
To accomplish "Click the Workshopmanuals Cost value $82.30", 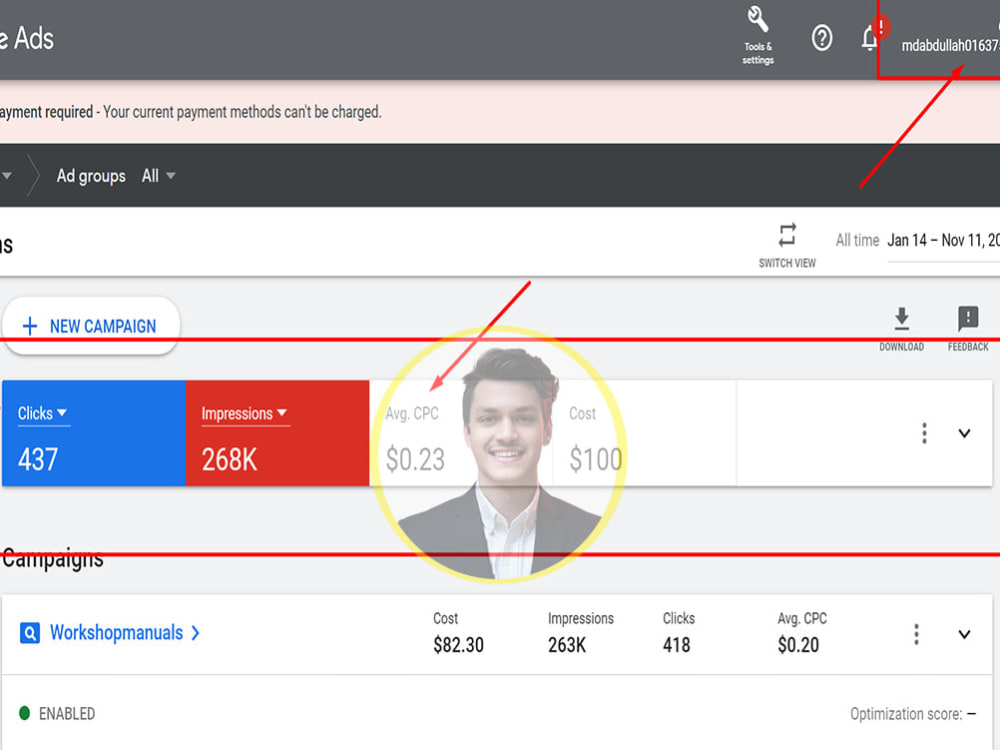I will click(459, 645).
